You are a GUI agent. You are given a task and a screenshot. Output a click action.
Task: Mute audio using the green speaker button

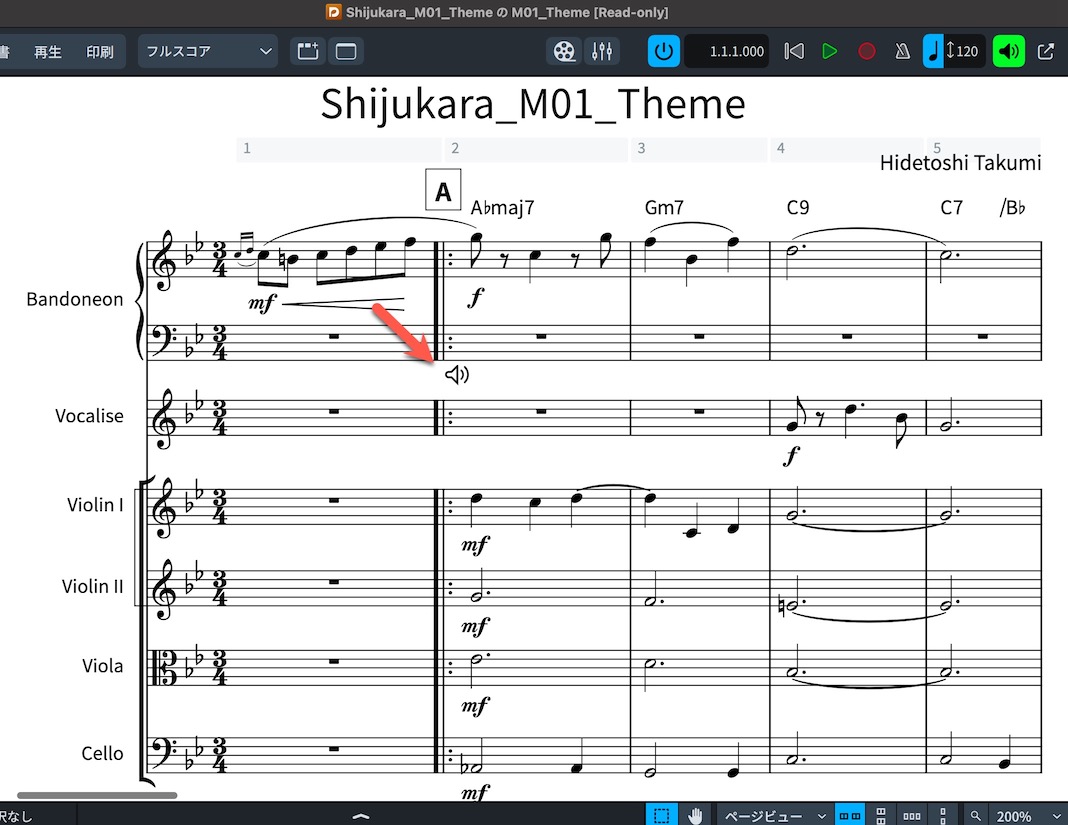1009,51
